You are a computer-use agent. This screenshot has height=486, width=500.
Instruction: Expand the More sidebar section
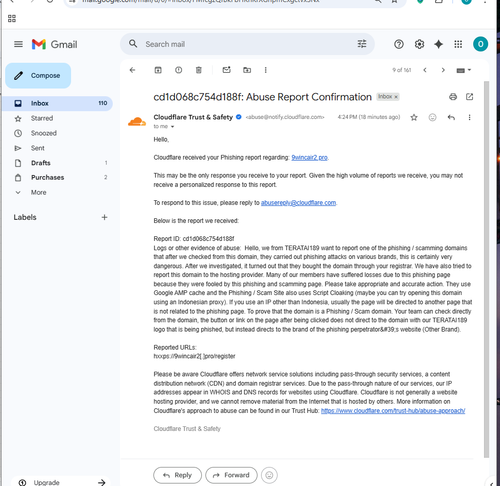tap(38, 192)
